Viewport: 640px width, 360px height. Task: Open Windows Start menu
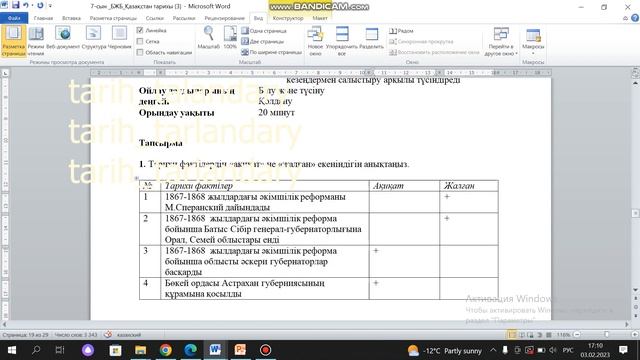11,350
